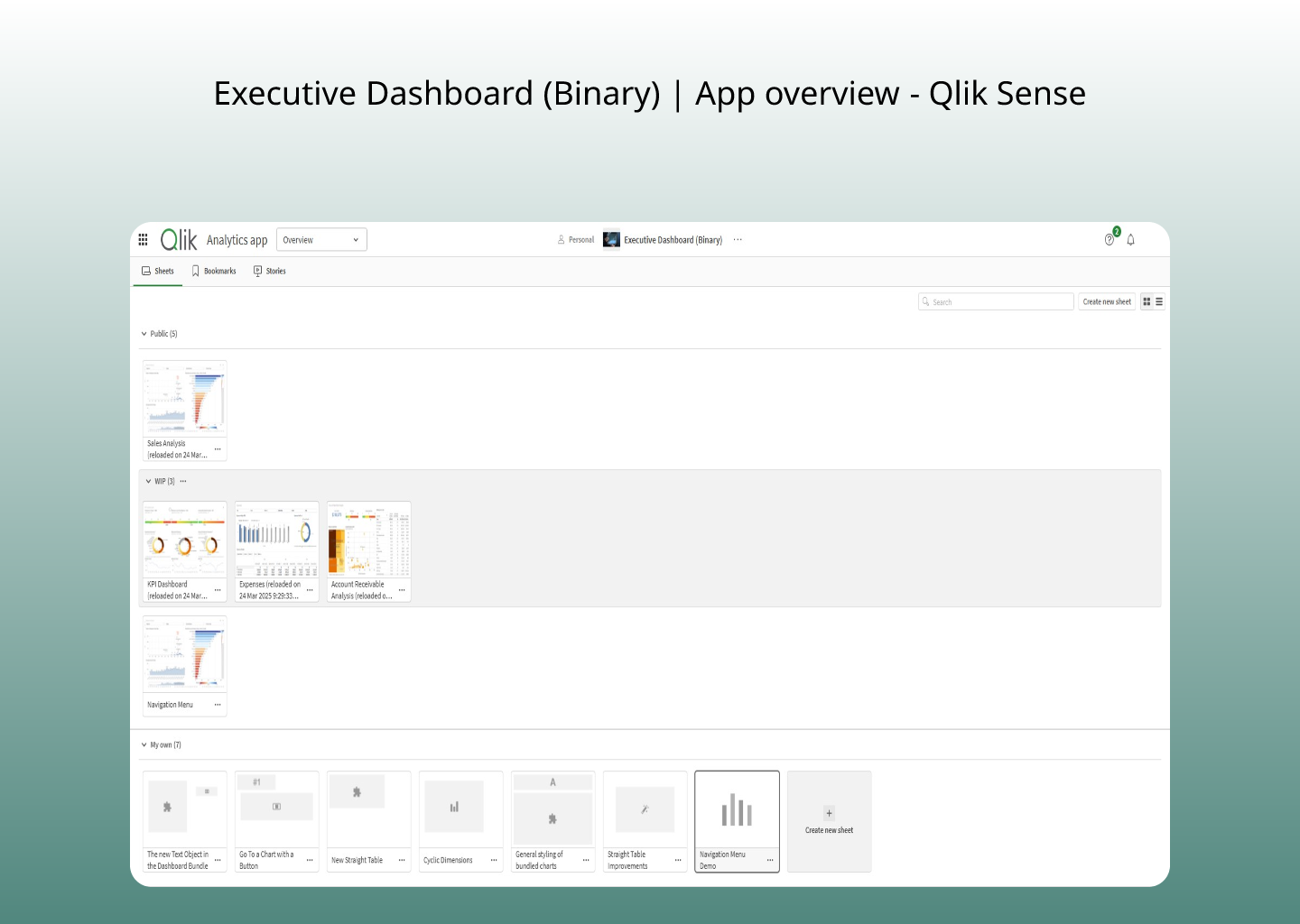Switch to list view
1300x924 pixels.
click(1159, 302)
